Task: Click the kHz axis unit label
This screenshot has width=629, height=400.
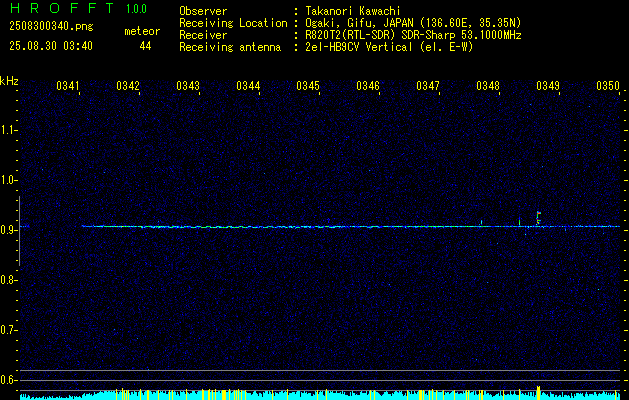Action: 9,81
